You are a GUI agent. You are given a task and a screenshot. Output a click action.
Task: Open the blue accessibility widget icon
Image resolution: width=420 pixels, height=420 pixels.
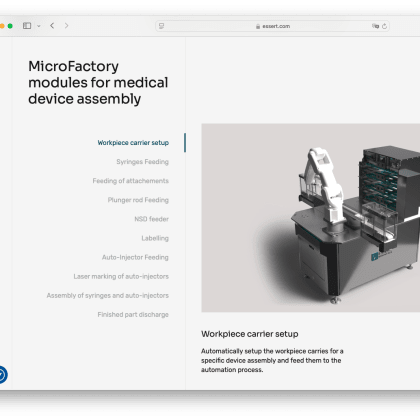tap(2, 375)
